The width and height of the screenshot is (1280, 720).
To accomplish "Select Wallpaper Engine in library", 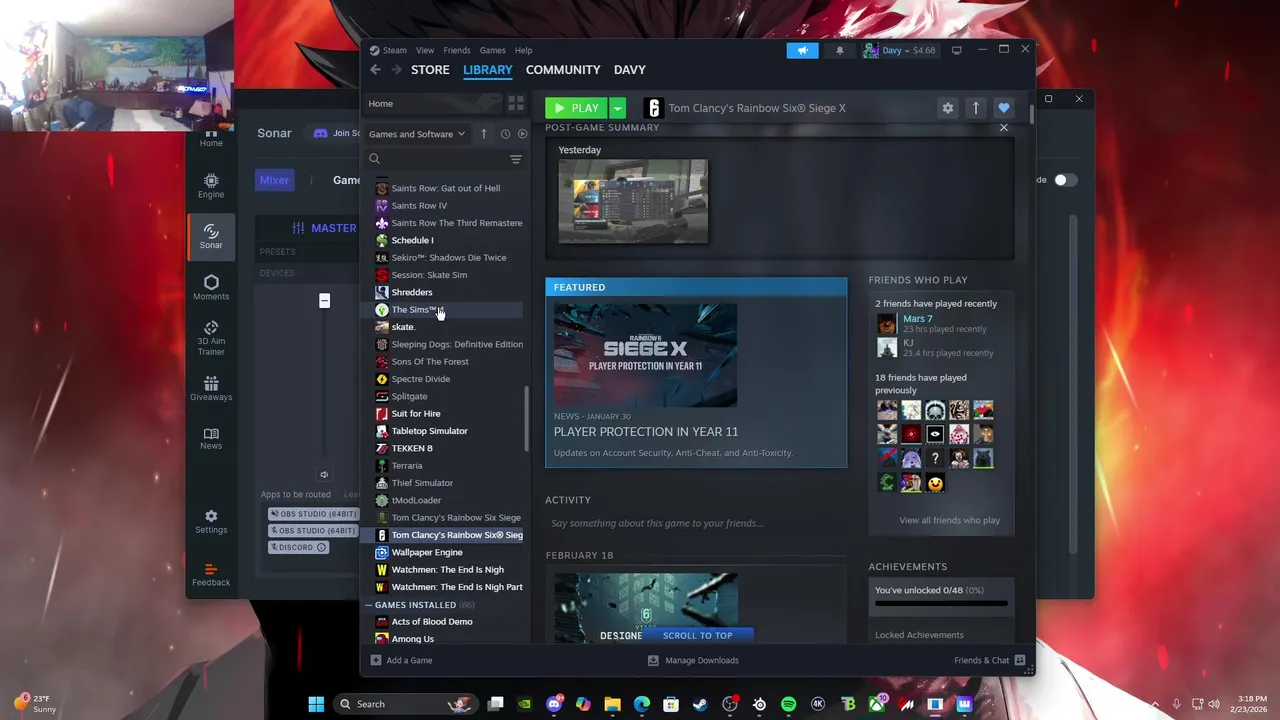I will tap(427, 552).
